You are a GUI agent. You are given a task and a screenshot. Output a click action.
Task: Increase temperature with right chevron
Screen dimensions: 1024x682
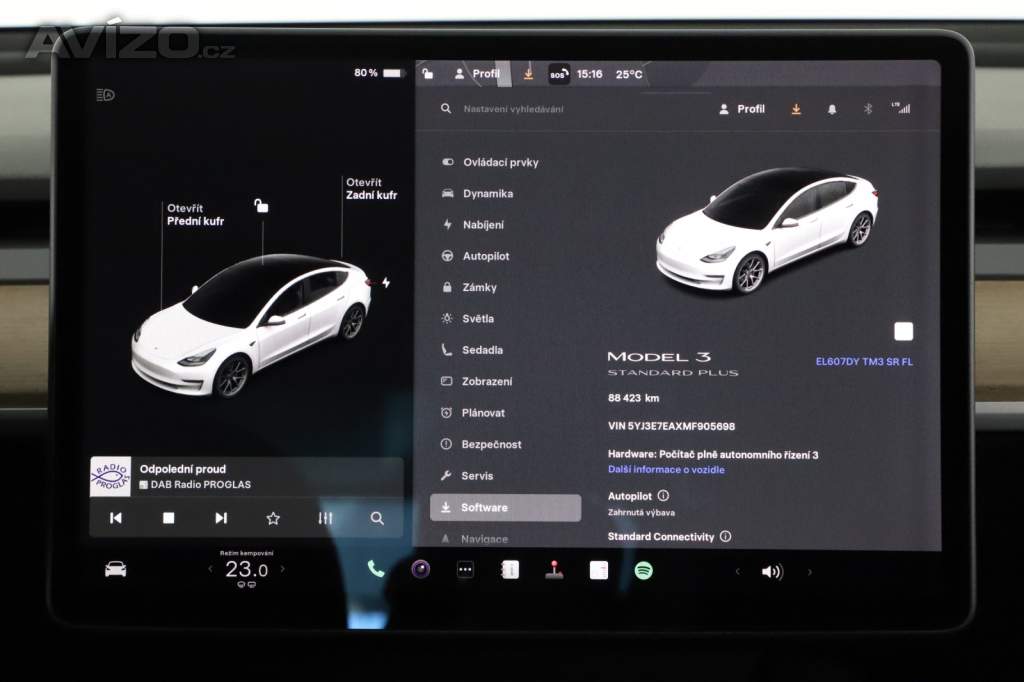[283, 569]
